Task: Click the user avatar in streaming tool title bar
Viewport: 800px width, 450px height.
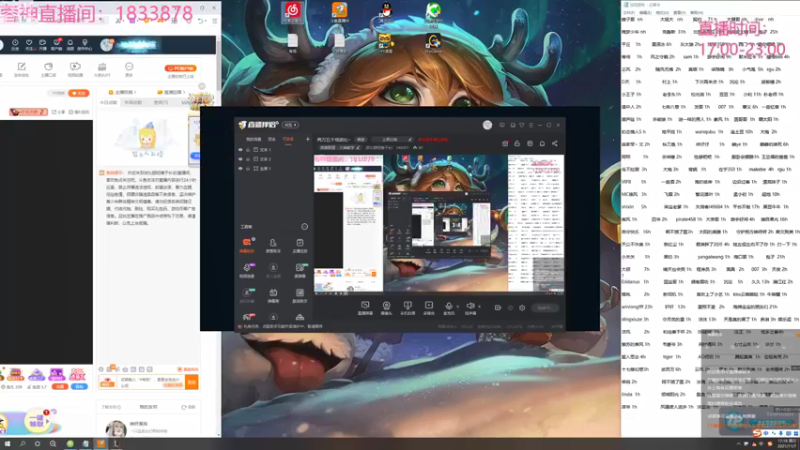Action: point(487,125)
